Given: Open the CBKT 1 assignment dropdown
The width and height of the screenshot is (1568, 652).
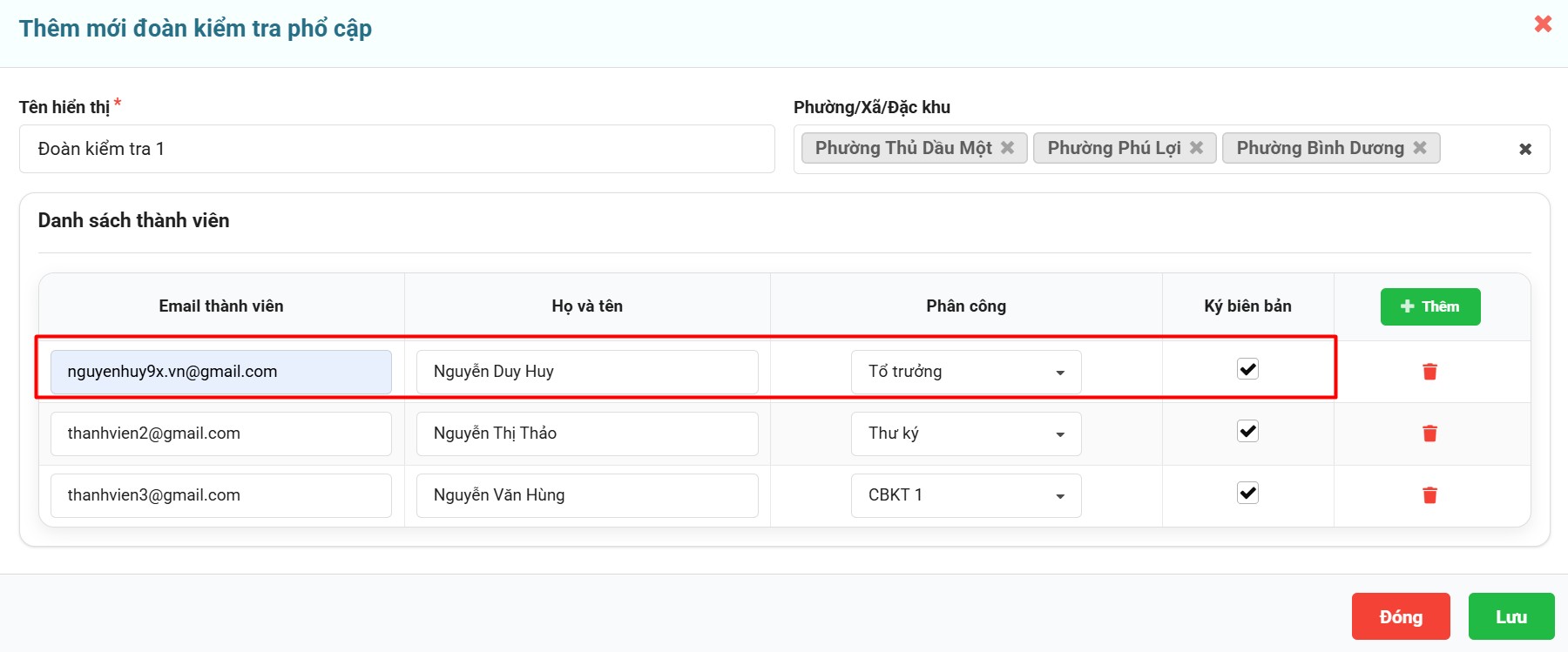Looking at the screenshot, I should (x=966, y=495).
